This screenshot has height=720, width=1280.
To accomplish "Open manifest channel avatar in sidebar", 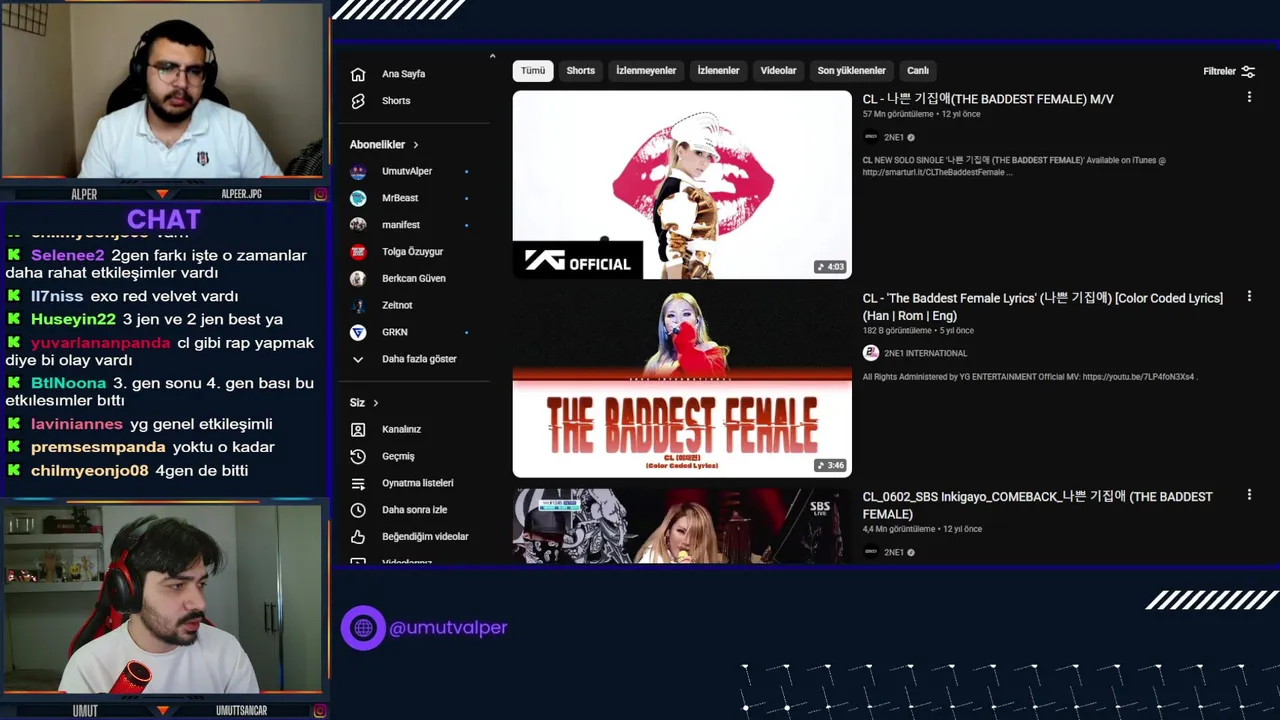I will 358,225.
